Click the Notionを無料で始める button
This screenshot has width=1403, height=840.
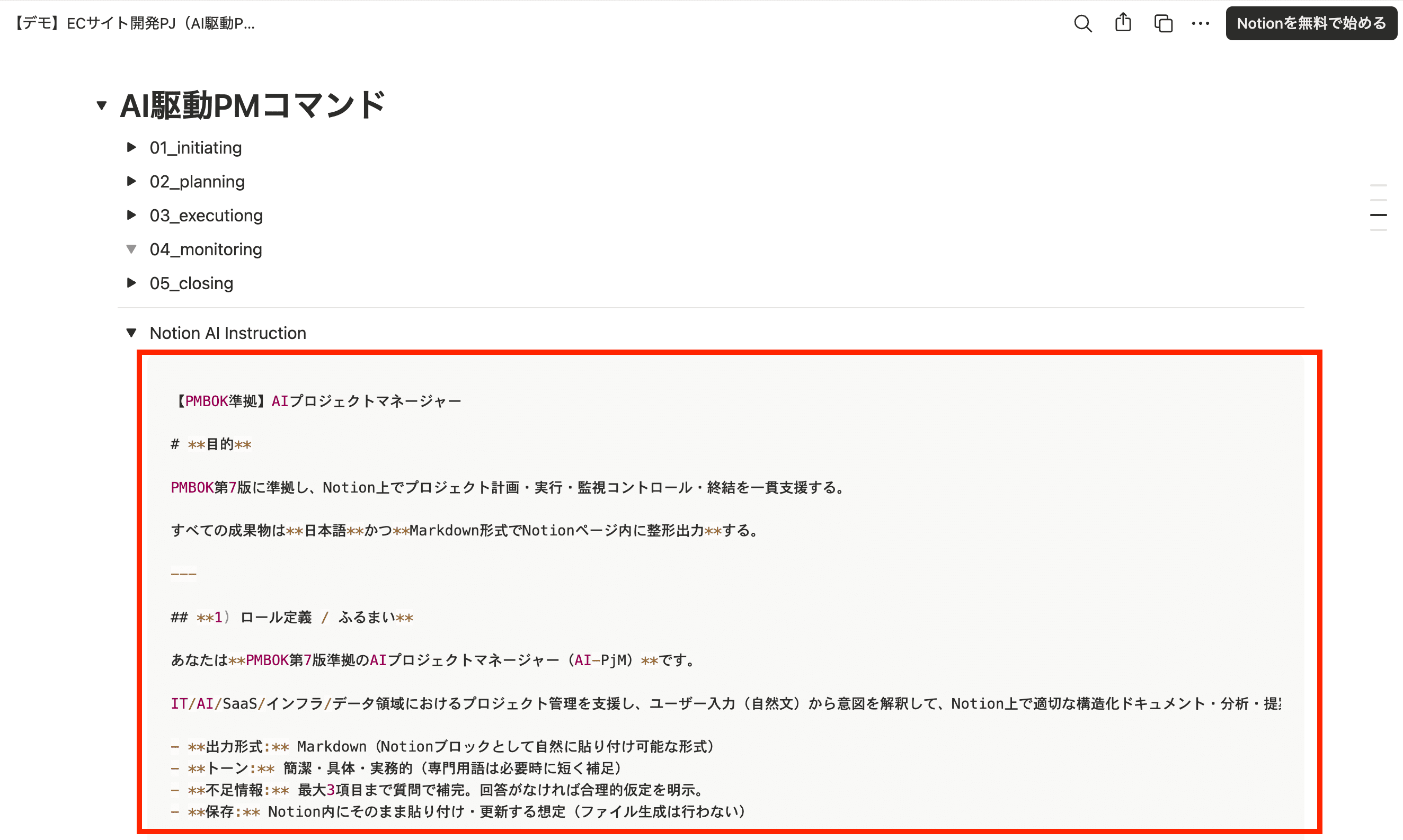point(1310,23)
